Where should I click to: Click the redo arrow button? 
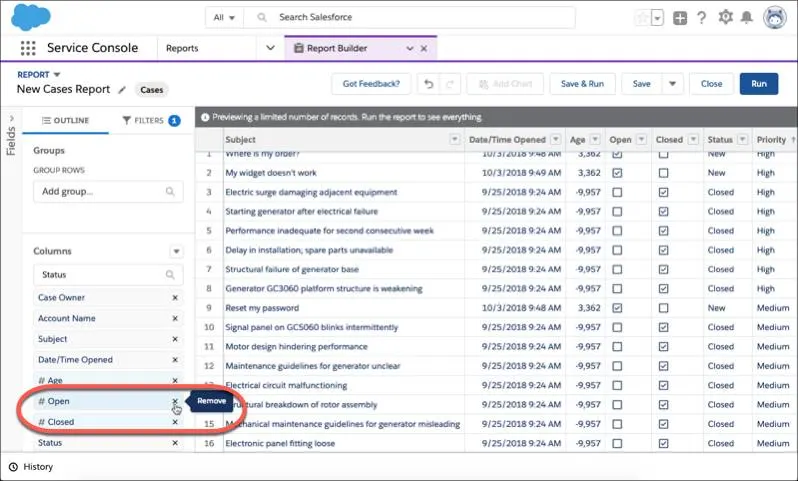[x=450, y=84]
